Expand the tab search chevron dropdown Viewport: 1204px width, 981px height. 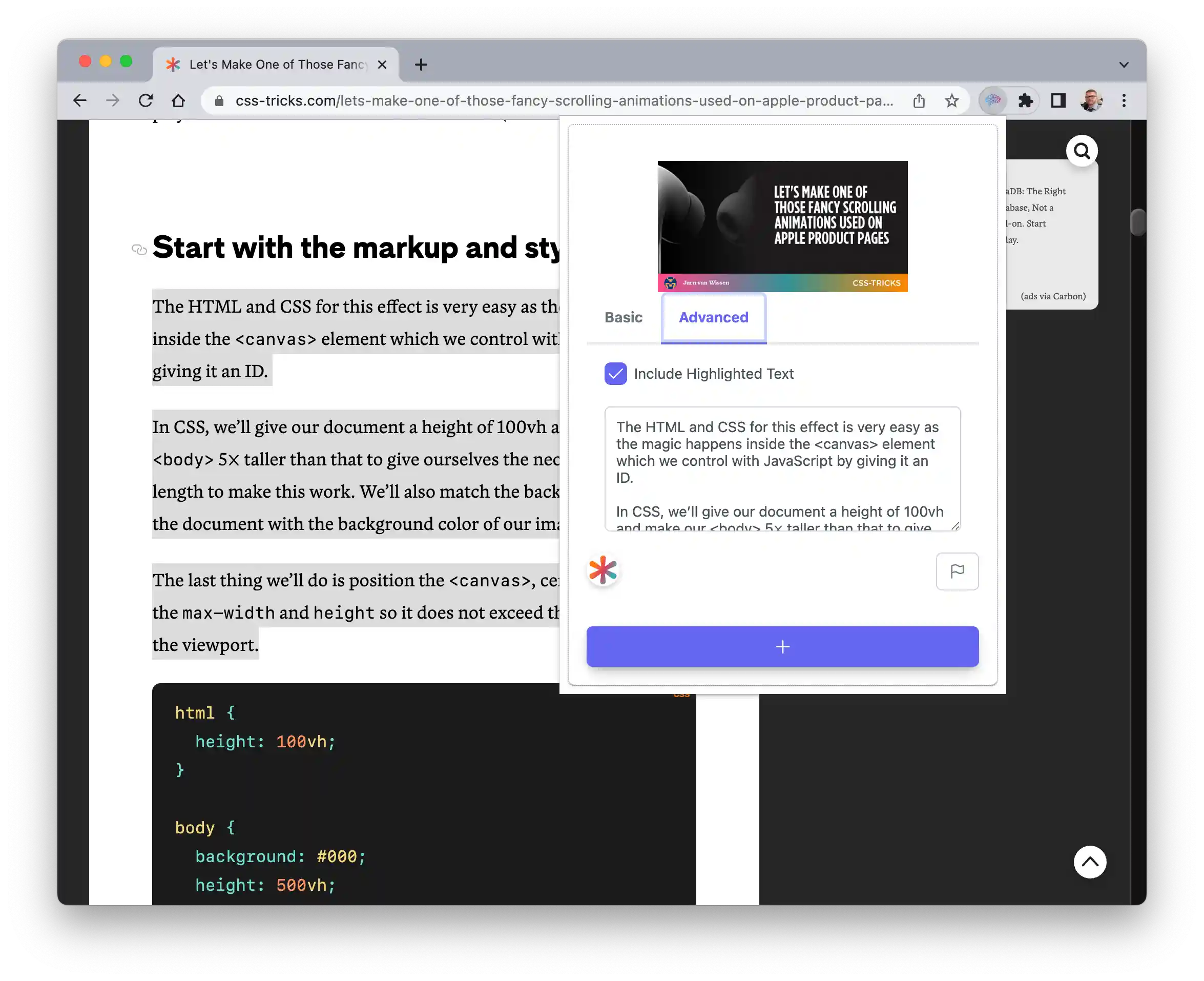click(1124, 65)
